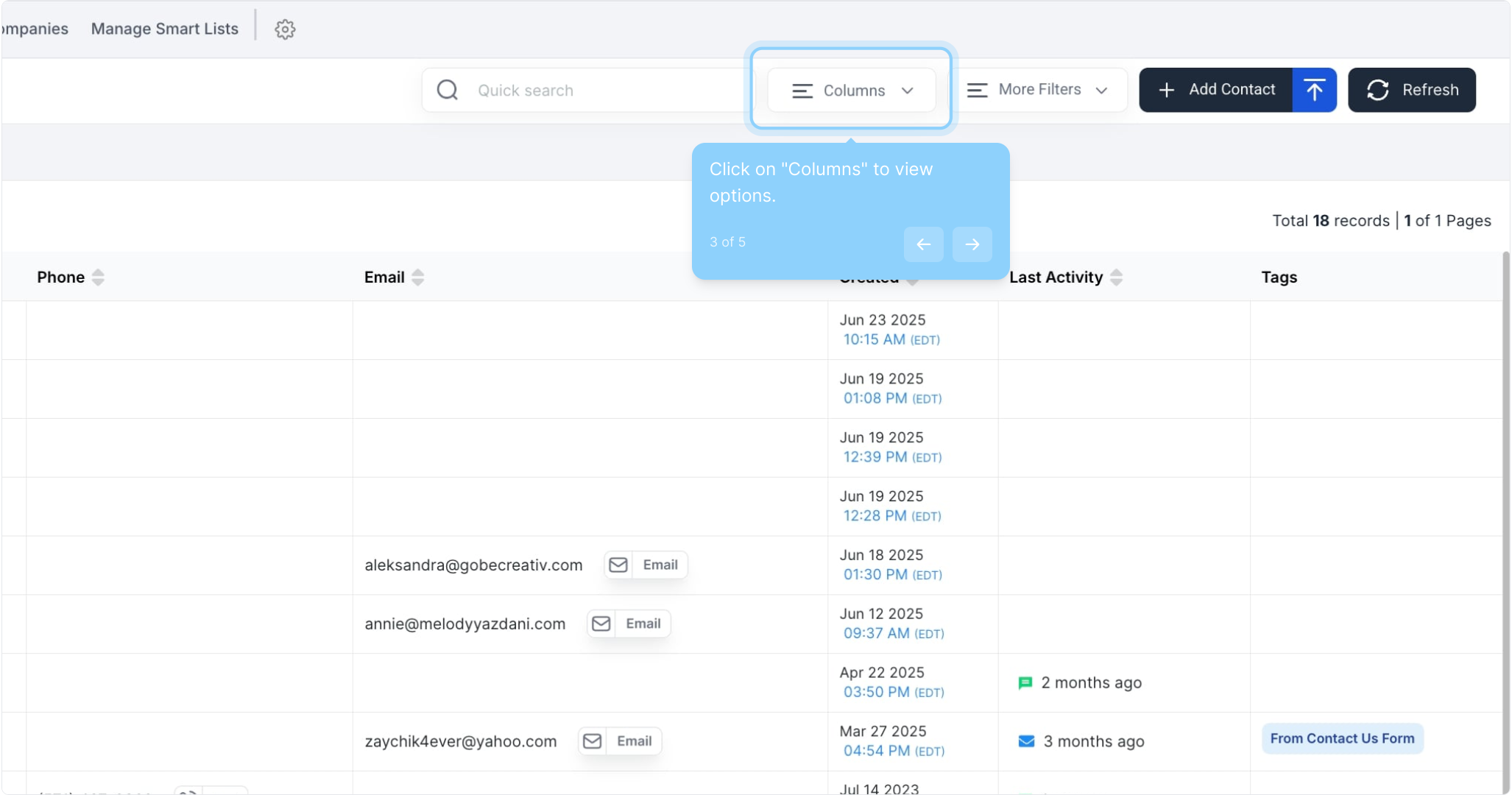Sort the table by Email column

418,278
